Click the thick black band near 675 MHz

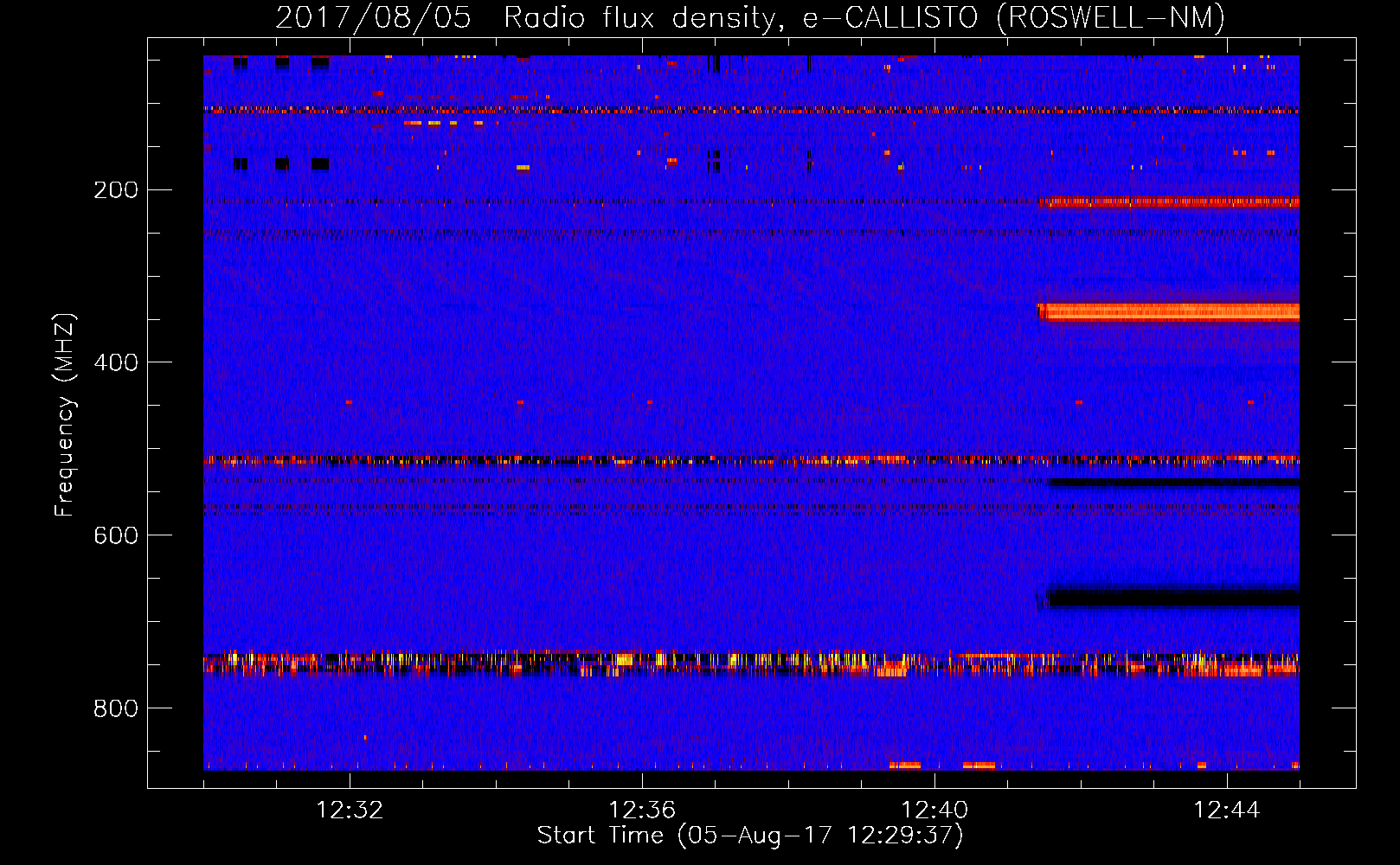pos(1174,598)
